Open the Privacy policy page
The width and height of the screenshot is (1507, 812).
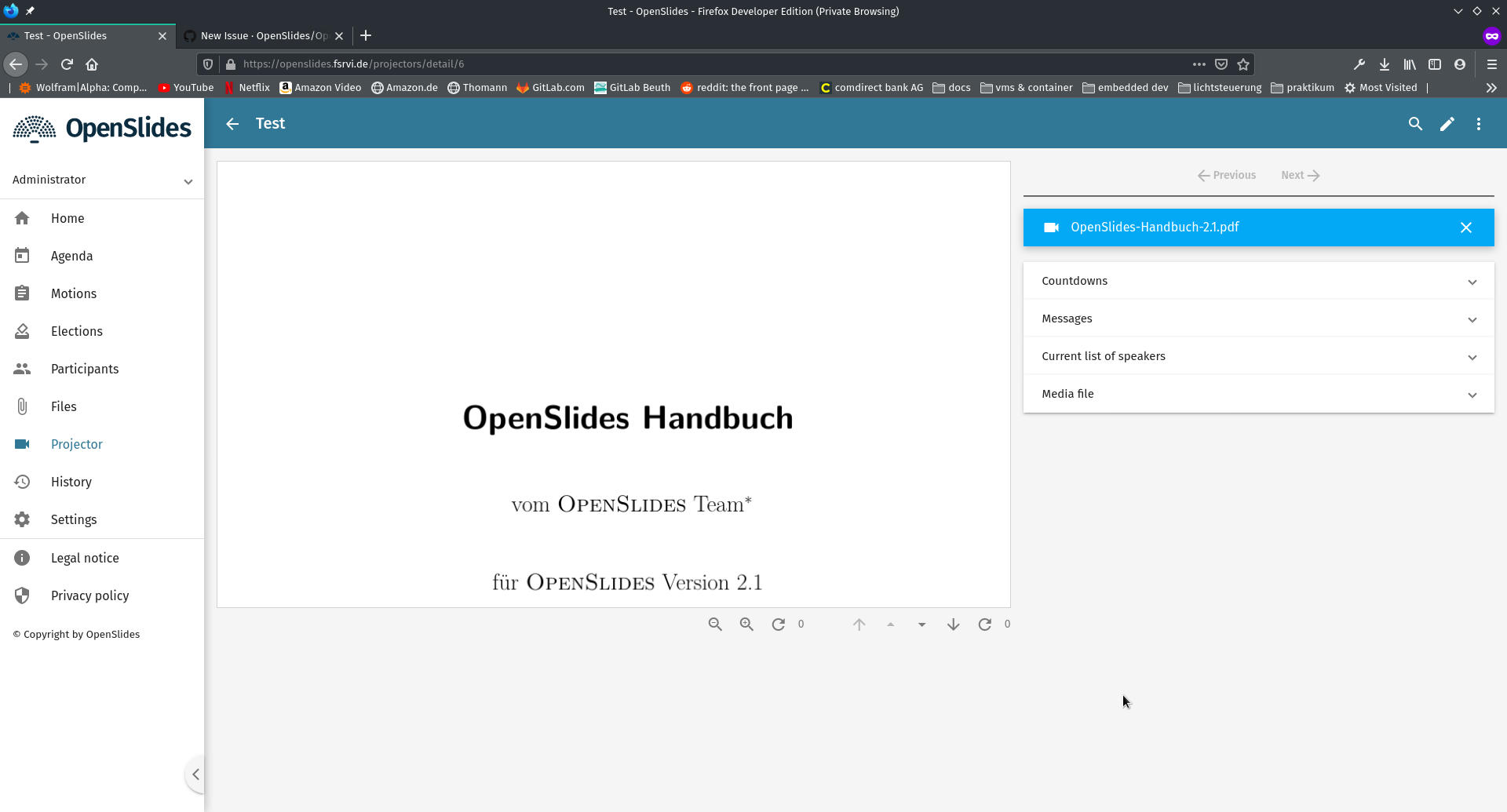tap(89, 595)
